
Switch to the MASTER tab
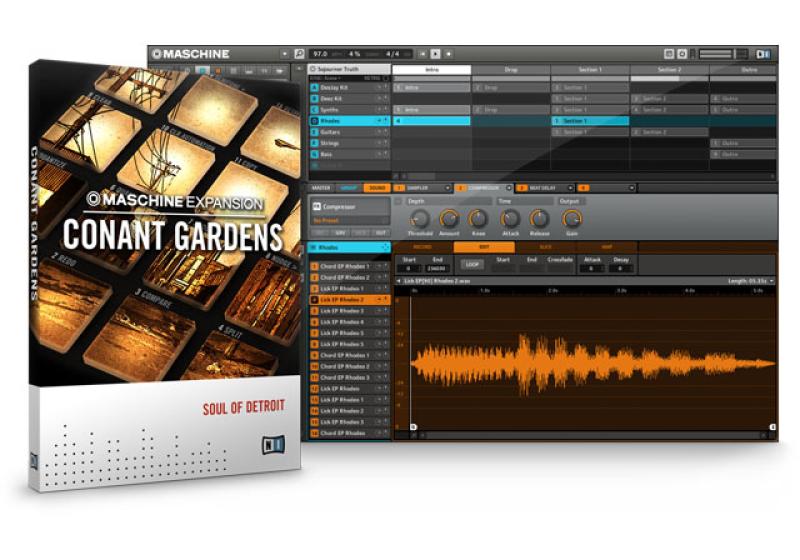point(321,188)
